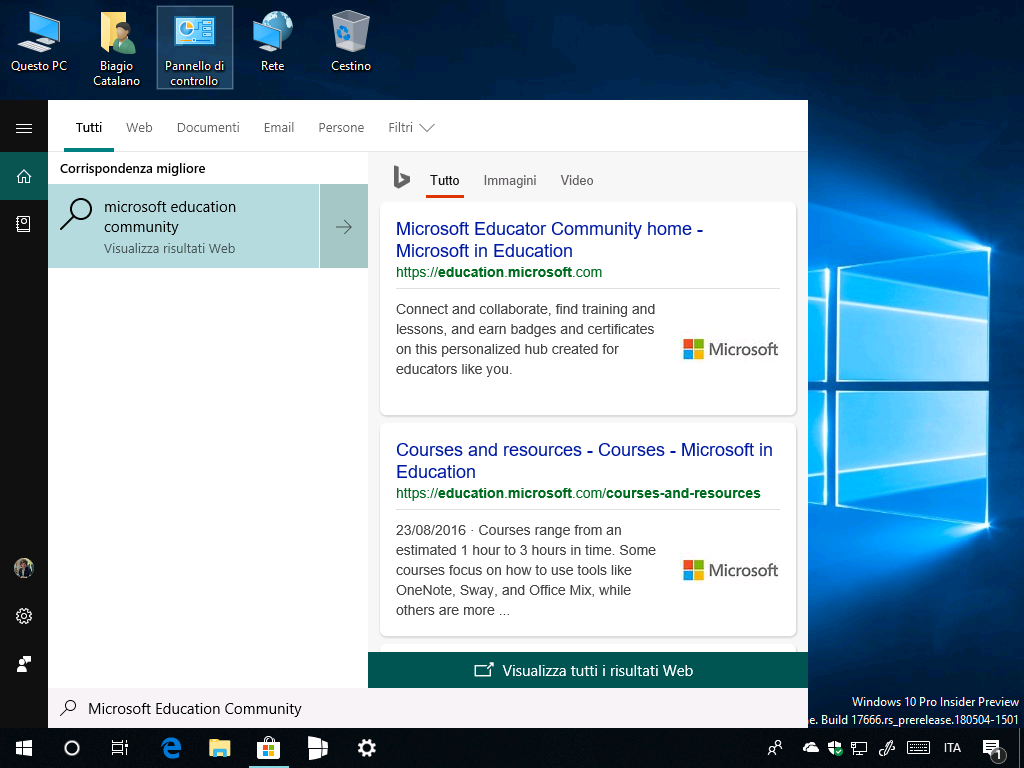
Task: Click the user account avatar in sidebar
Action: (24, 568)
